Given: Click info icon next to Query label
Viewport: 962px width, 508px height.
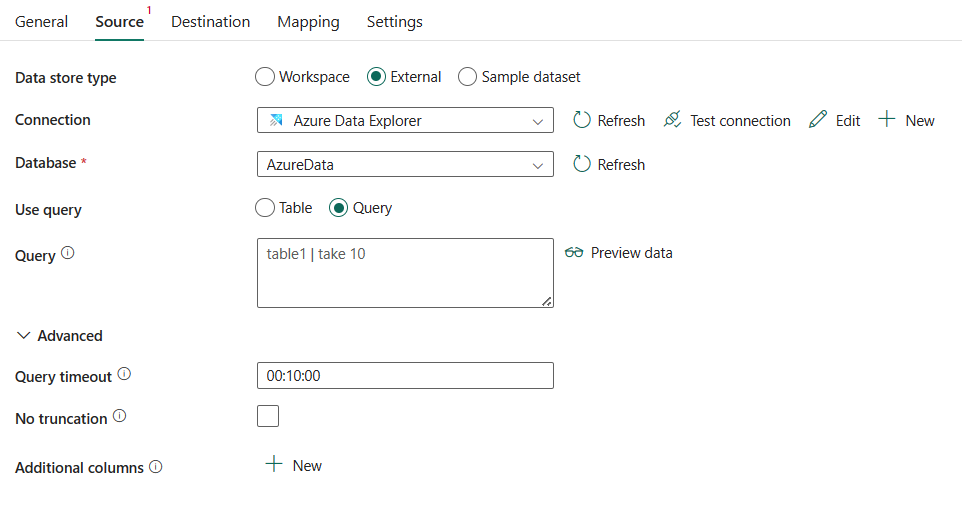Looking at the screenshot, I should click(x=67, y=253).
